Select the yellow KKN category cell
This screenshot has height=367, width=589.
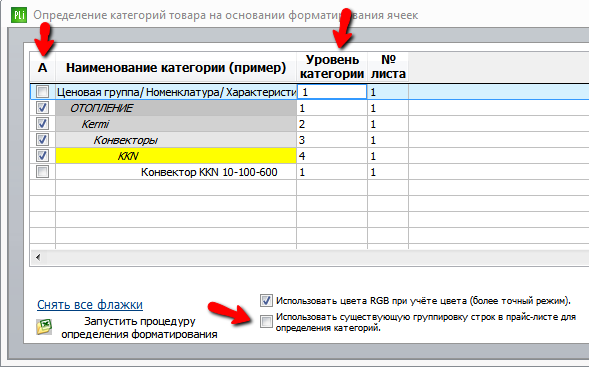pos(176,156)
